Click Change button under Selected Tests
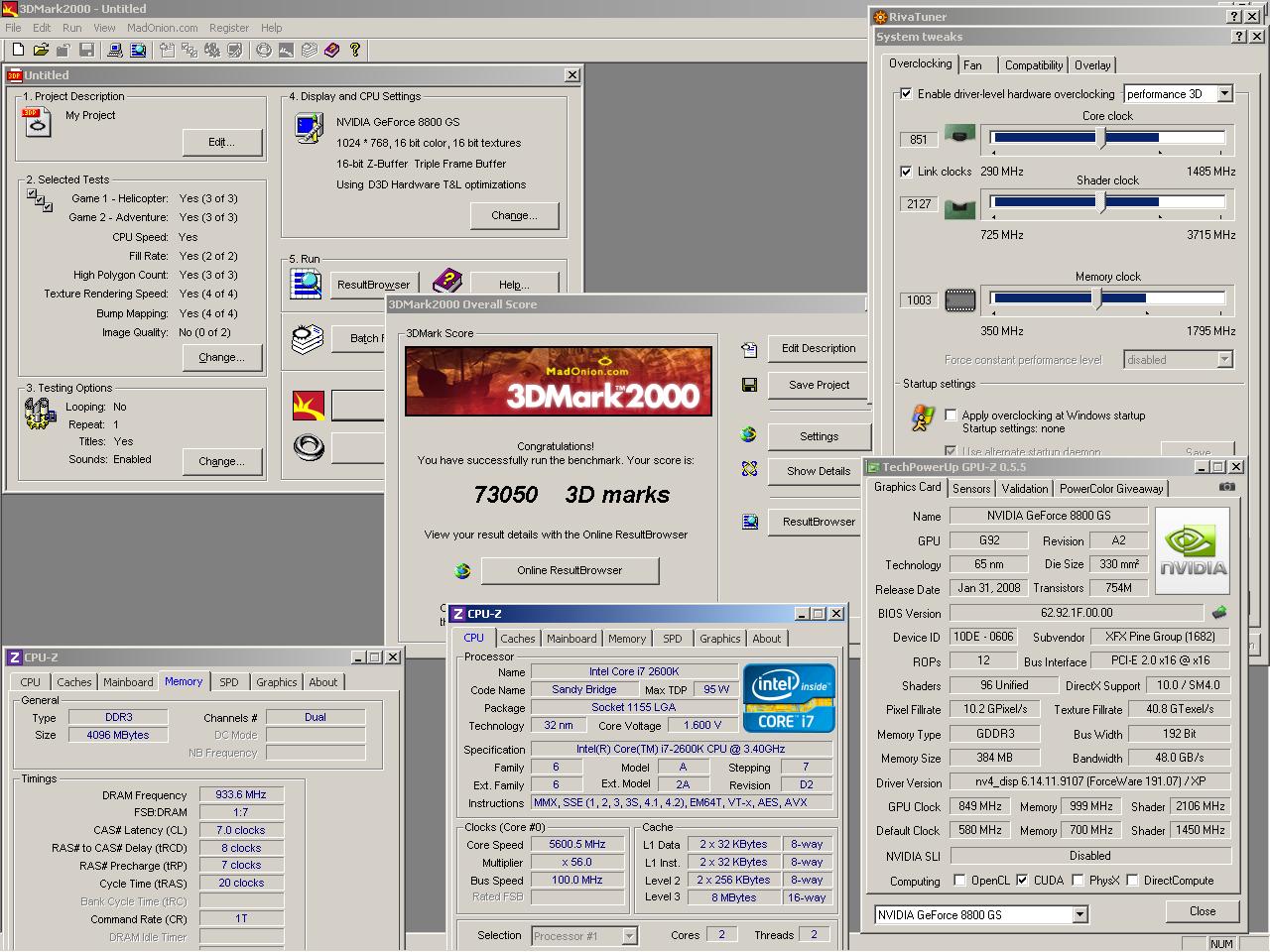The height and width of the screenshot is (952, 1270). pyautogui.click(x=221, y=357)
